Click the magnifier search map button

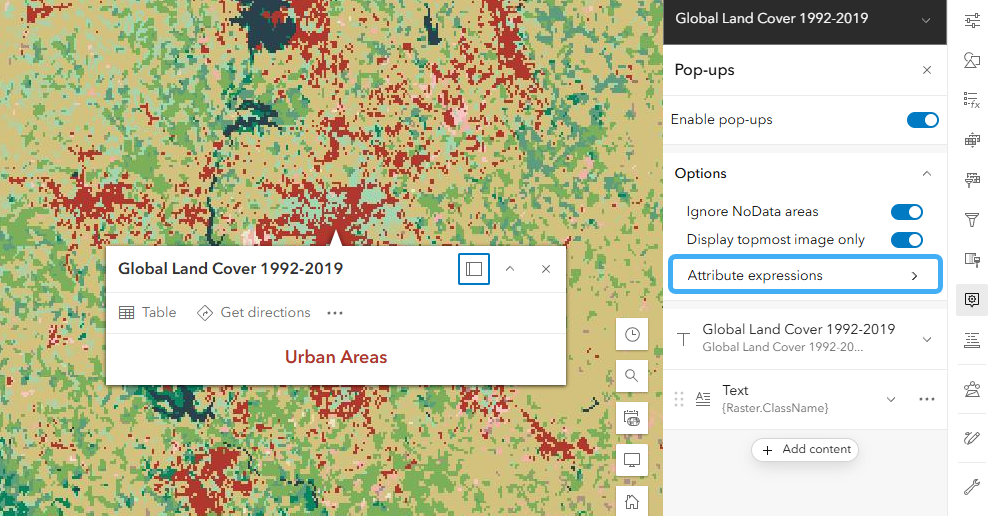click(x=632, y=376)
